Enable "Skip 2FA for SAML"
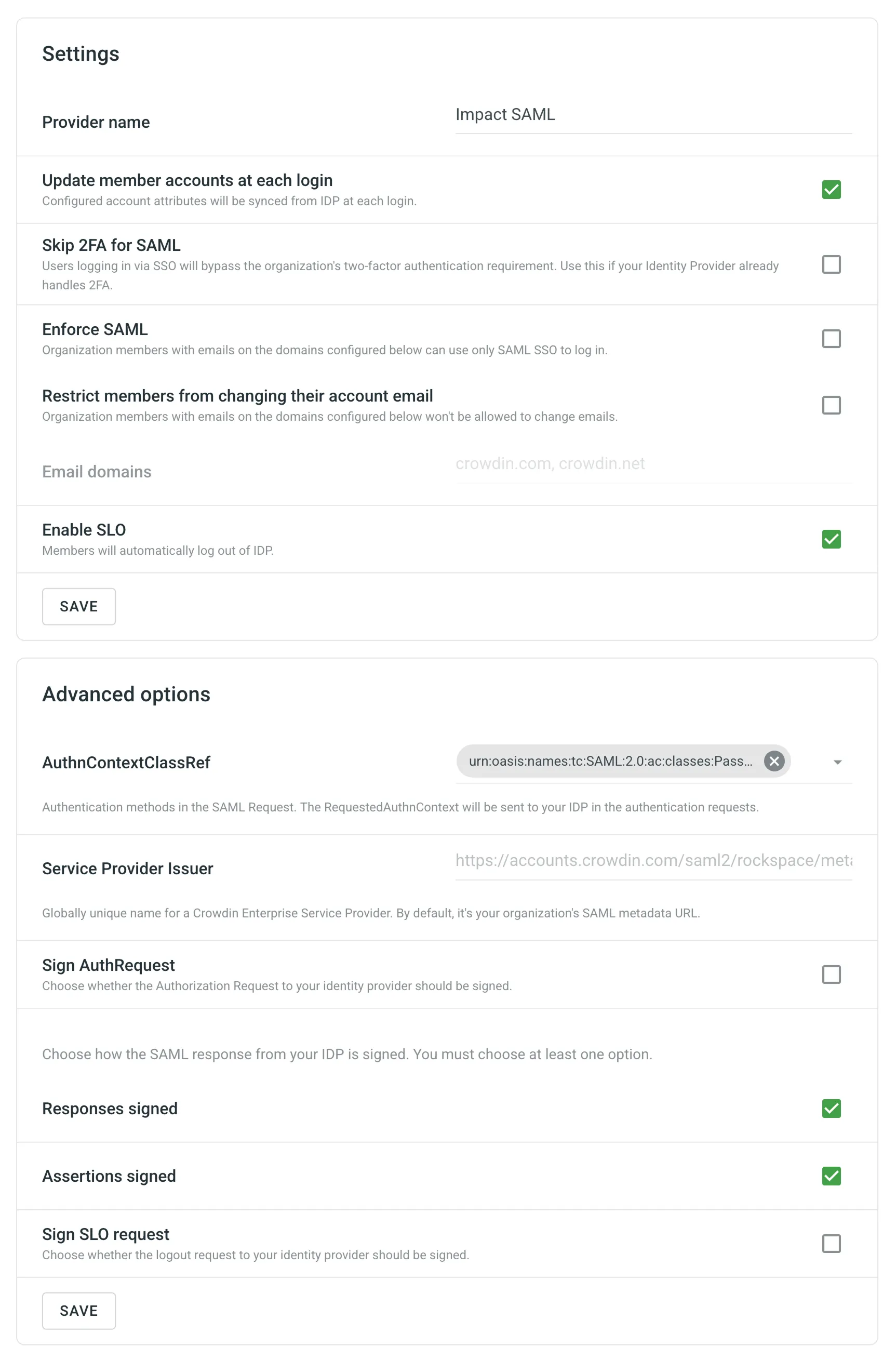 tap(831, 264)
